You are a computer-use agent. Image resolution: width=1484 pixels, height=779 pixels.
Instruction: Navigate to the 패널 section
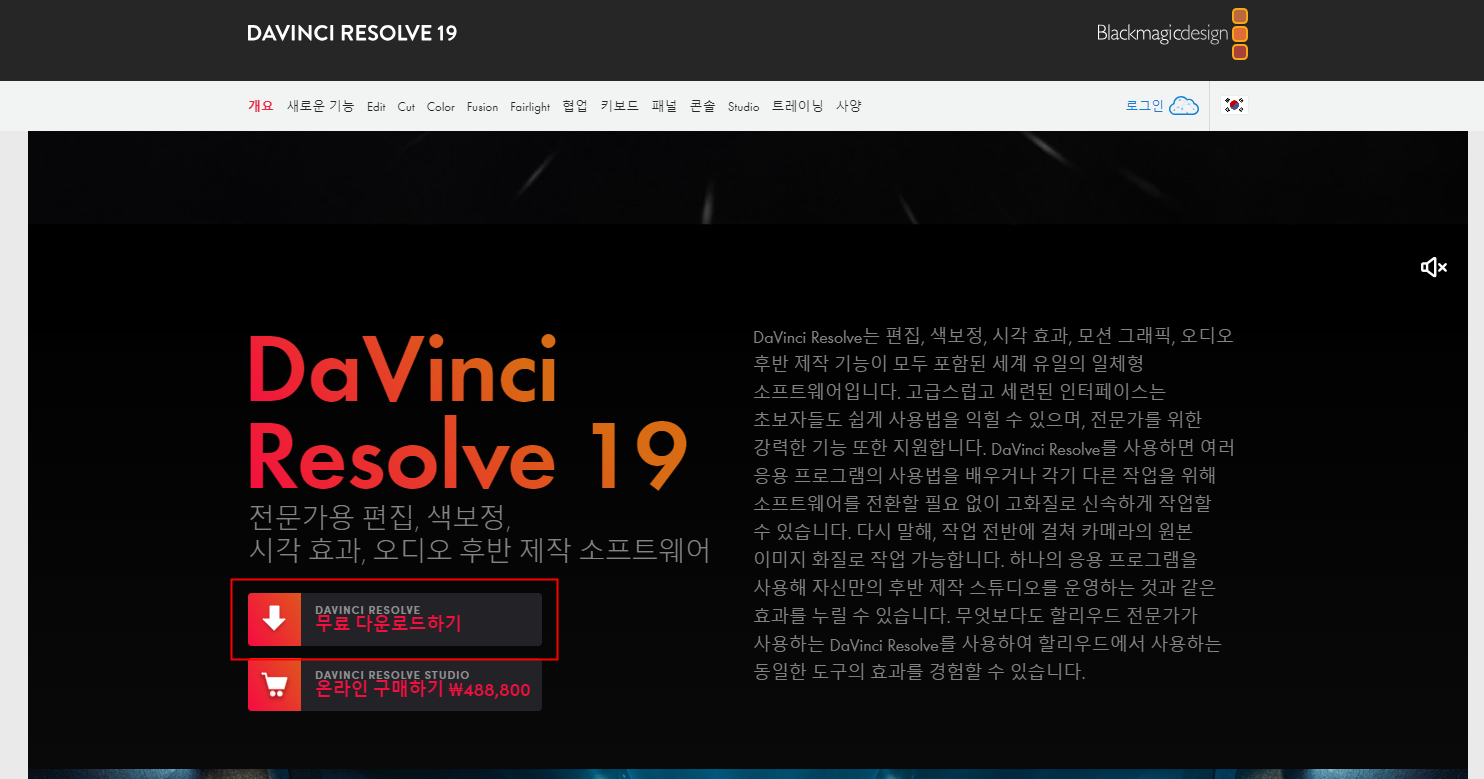pos(664,106)
